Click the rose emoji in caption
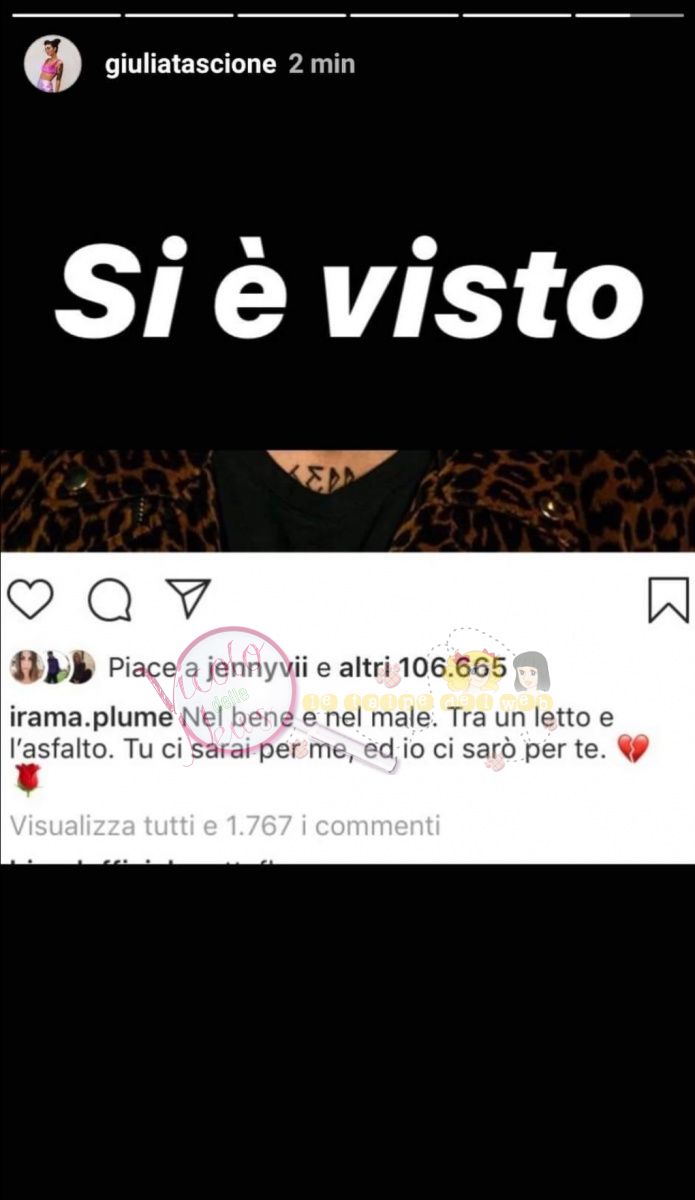This screenshot has width=695, height=1200. 26,780
